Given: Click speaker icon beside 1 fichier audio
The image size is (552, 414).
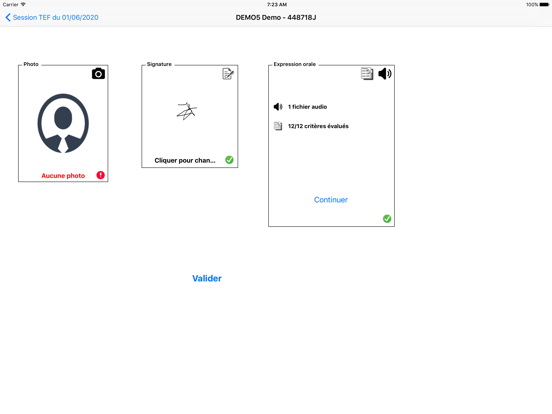Looking at the screenshot, I should [x=278, y=107].
